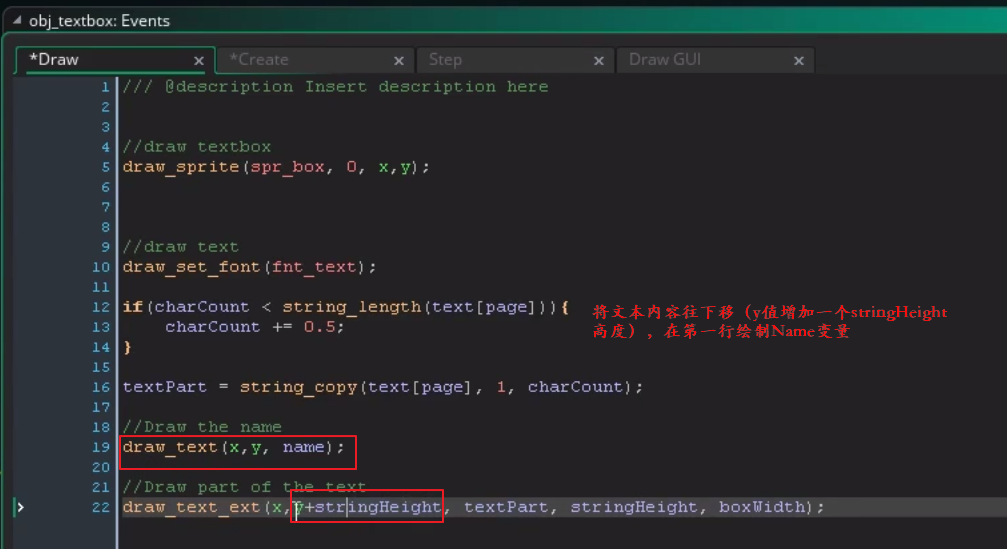Click closing brace on line 14

click(127, 347)
